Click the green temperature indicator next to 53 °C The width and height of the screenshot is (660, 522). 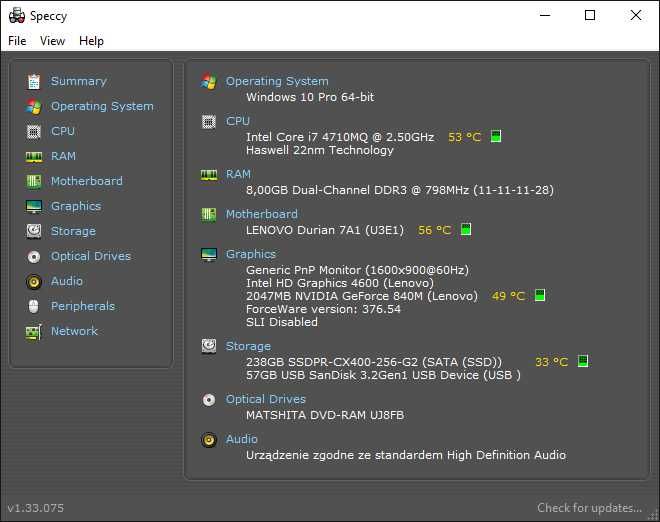click(x=496, y=136)
